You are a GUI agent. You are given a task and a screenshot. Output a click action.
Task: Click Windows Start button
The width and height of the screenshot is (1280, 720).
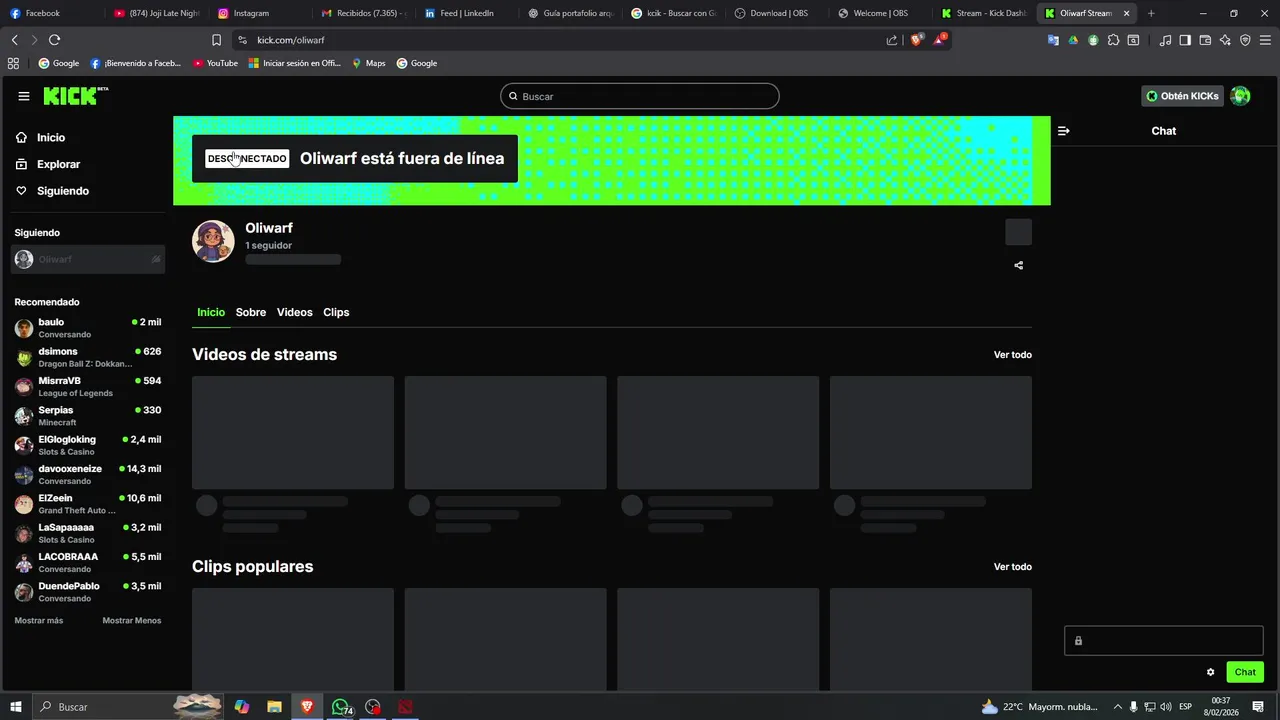(15, 707)
